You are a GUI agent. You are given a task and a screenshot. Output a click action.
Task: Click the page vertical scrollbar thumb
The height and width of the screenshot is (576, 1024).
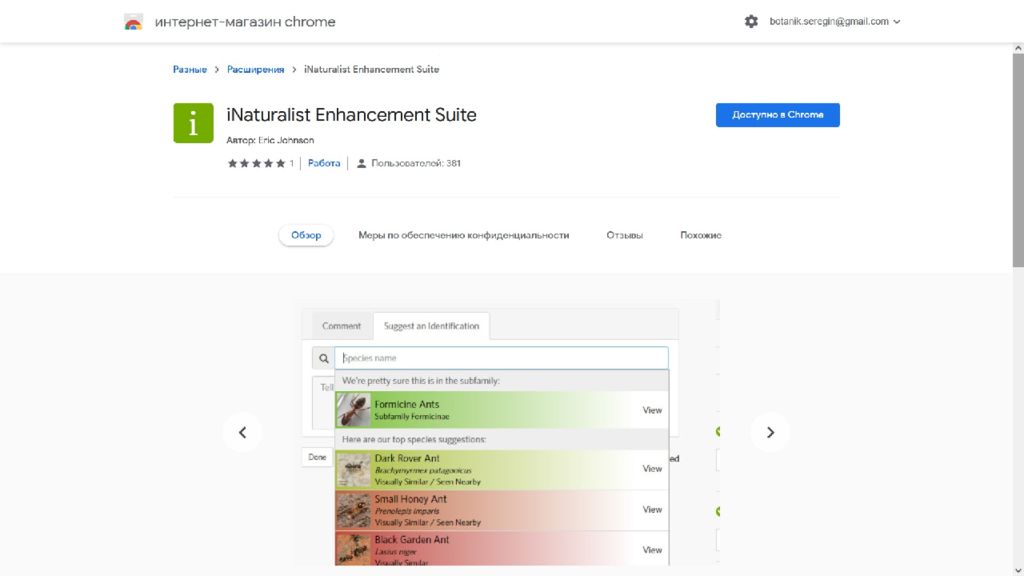tap(1018, 160)
